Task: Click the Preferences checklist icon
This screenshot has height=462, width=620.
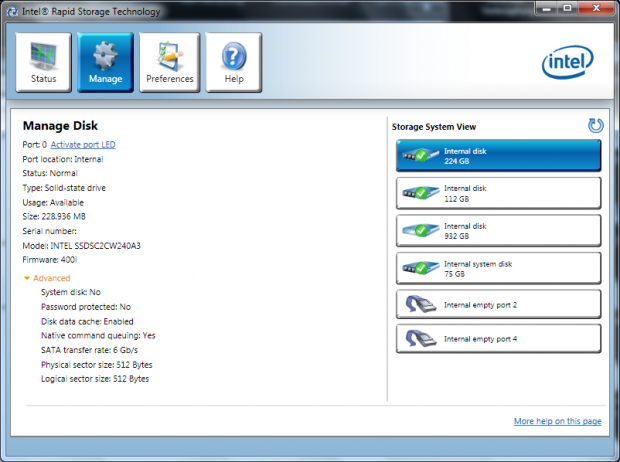Action: (170, 56)
